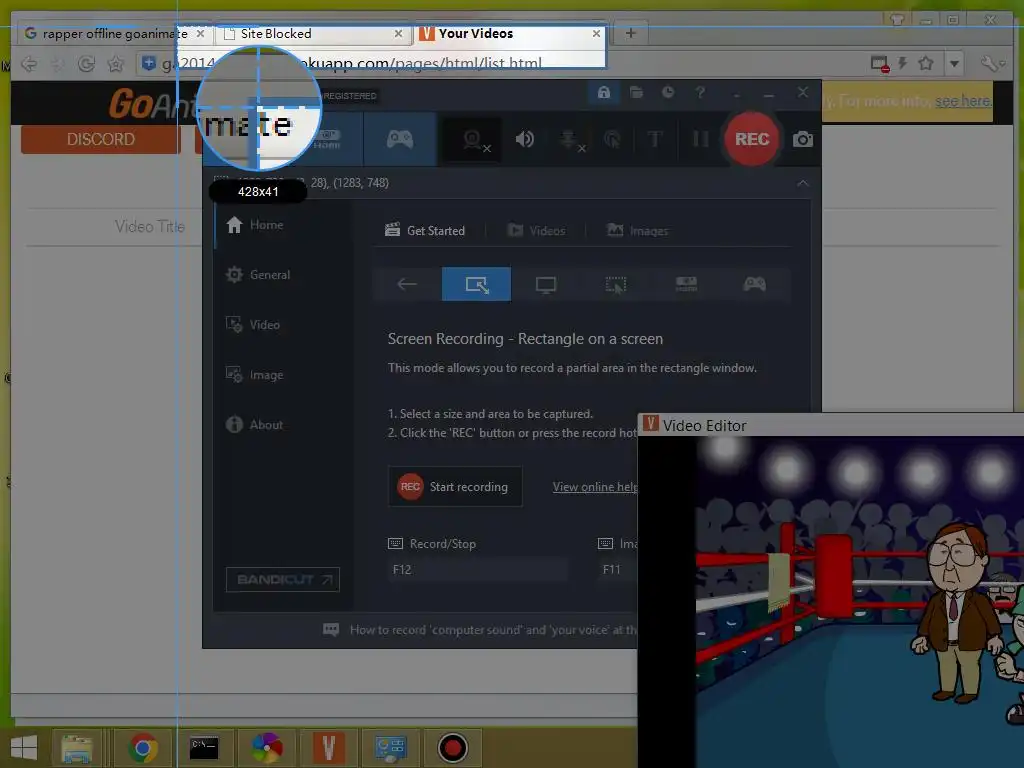Click the image capture hotkey field showing F11
Viewport: 1024px width, 768px height.
click(x=618, y=569)
